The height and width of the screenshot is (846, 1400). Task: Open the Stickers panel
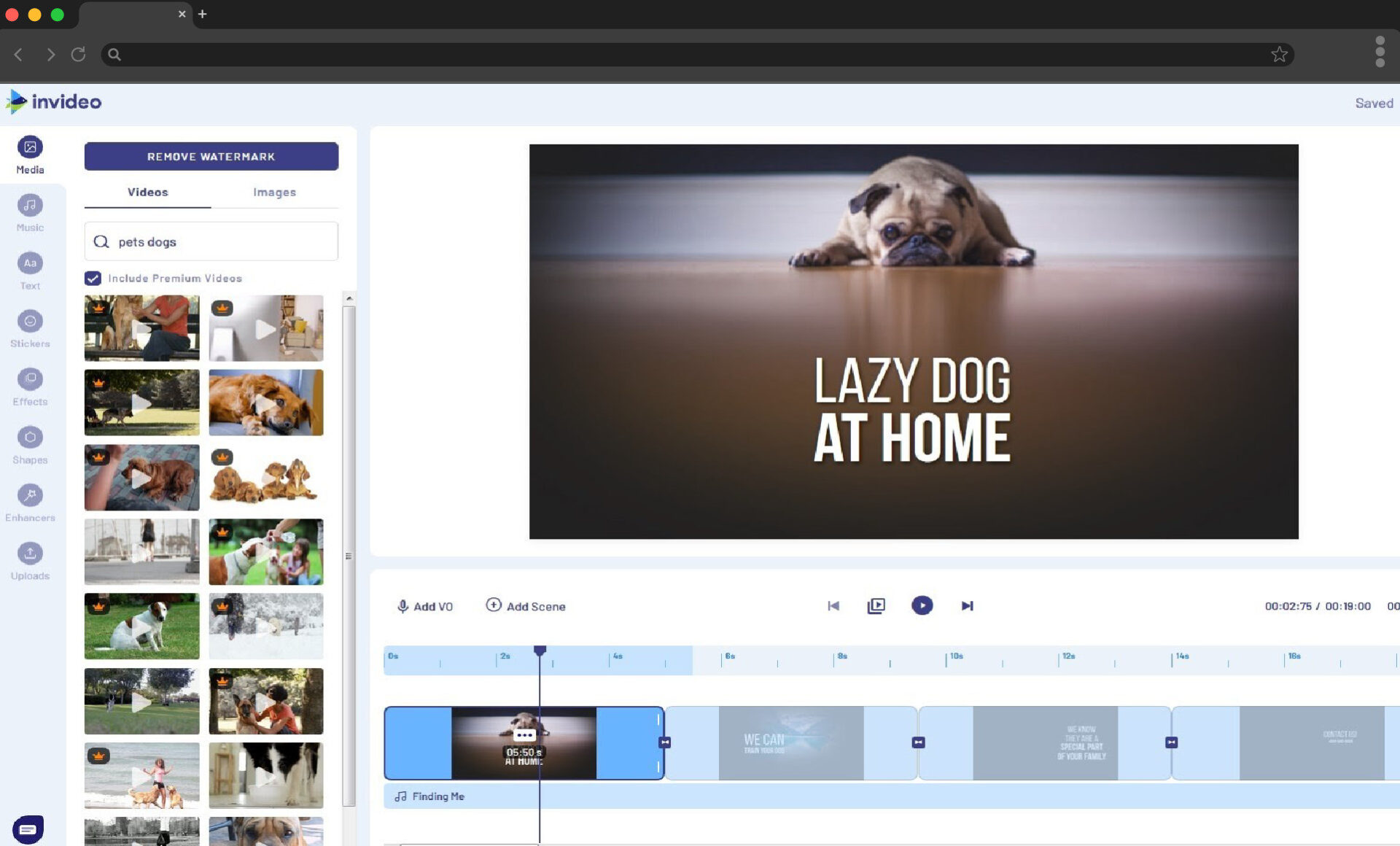(x=30, y=329)
